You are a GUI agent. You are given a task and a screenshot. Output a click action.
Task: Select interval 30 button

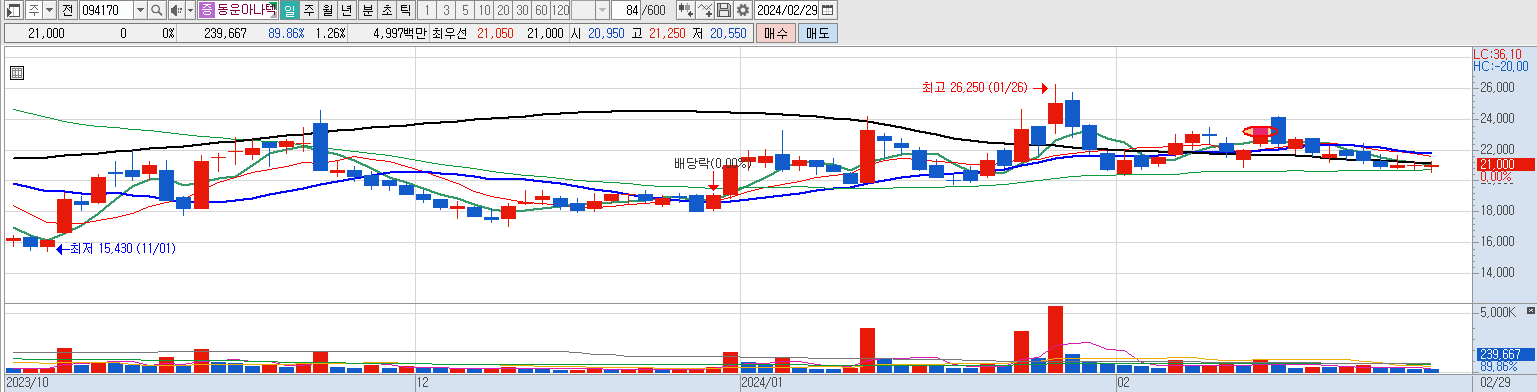coord(521,10)
